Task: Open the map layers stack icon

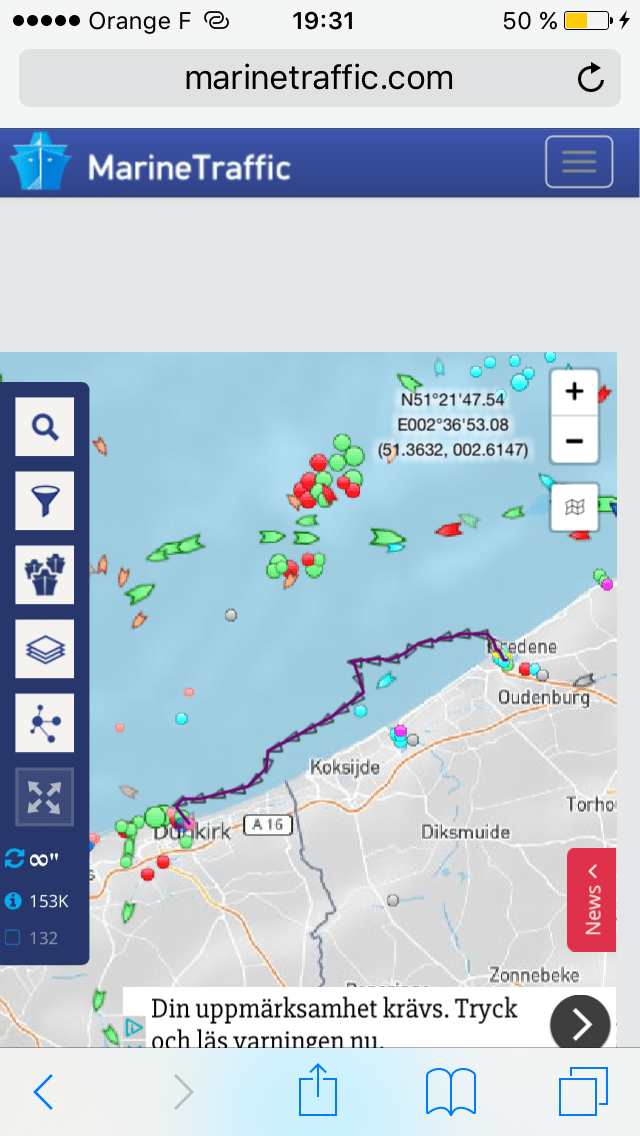Action: 45,649
